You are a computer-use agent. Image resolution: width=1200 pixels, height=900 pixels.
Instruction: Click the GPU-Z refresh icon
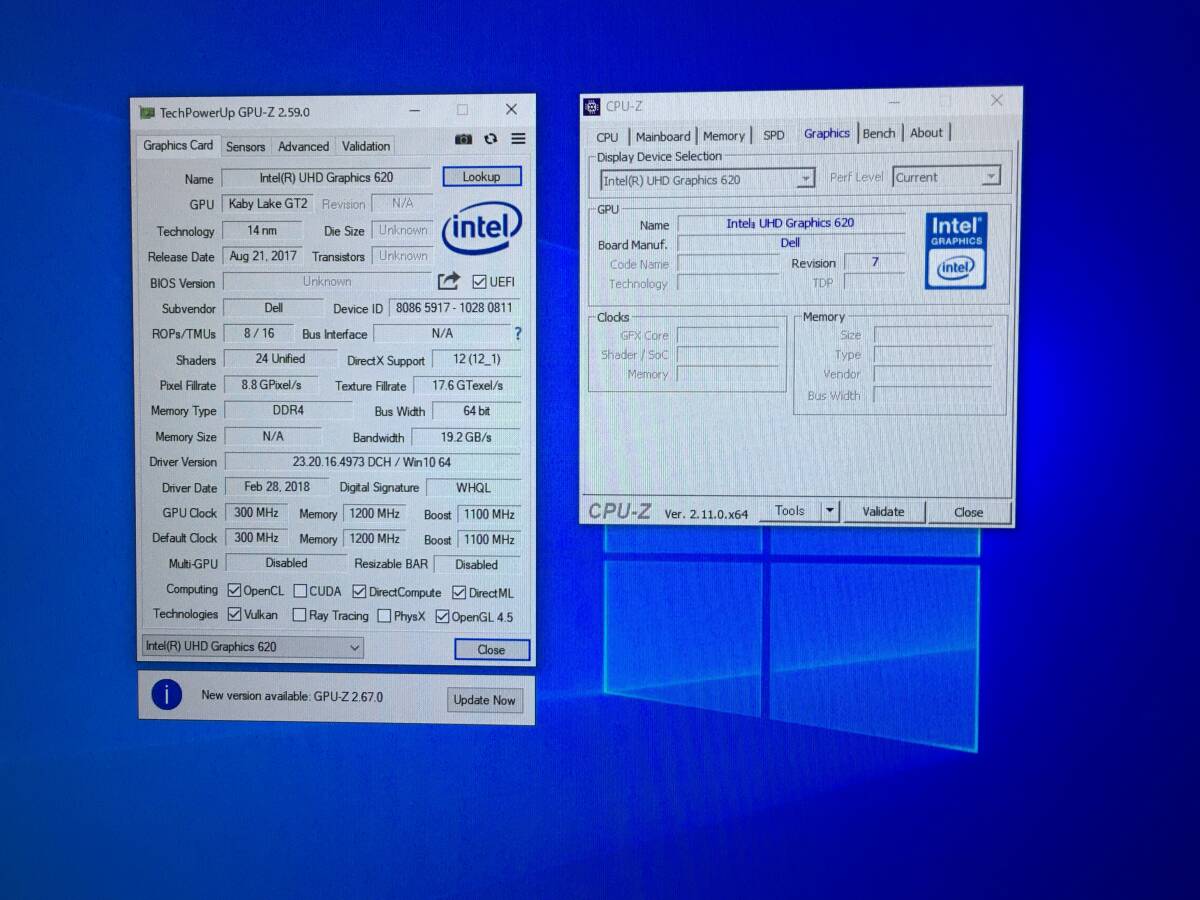491,139
